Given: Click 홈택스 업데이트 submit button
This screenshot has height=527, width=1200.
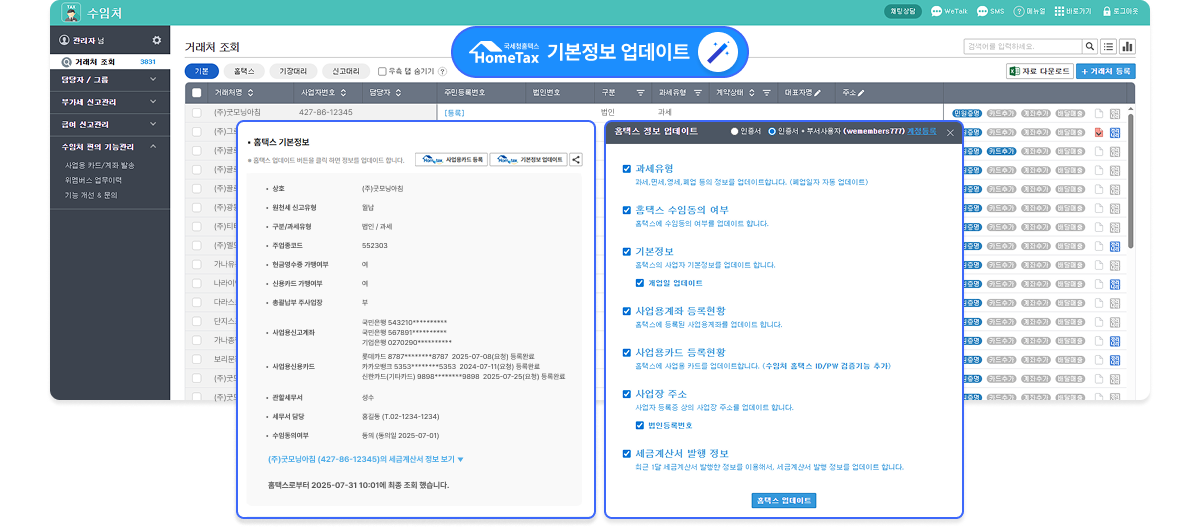Looking at the screenshot, I should point(784,500).
